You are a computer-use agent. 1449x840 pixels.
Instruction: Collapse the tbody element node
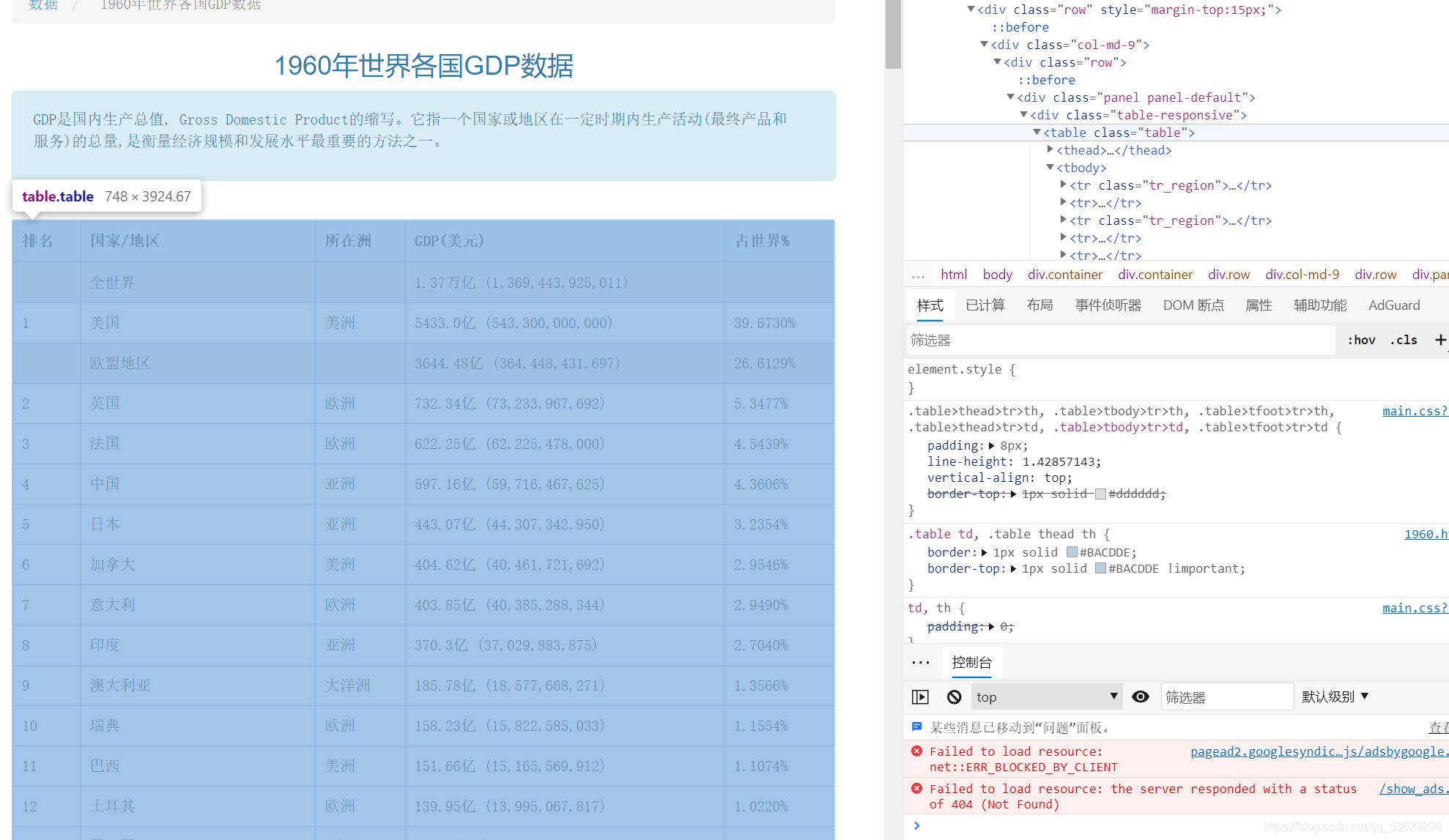coord(1050,167)
